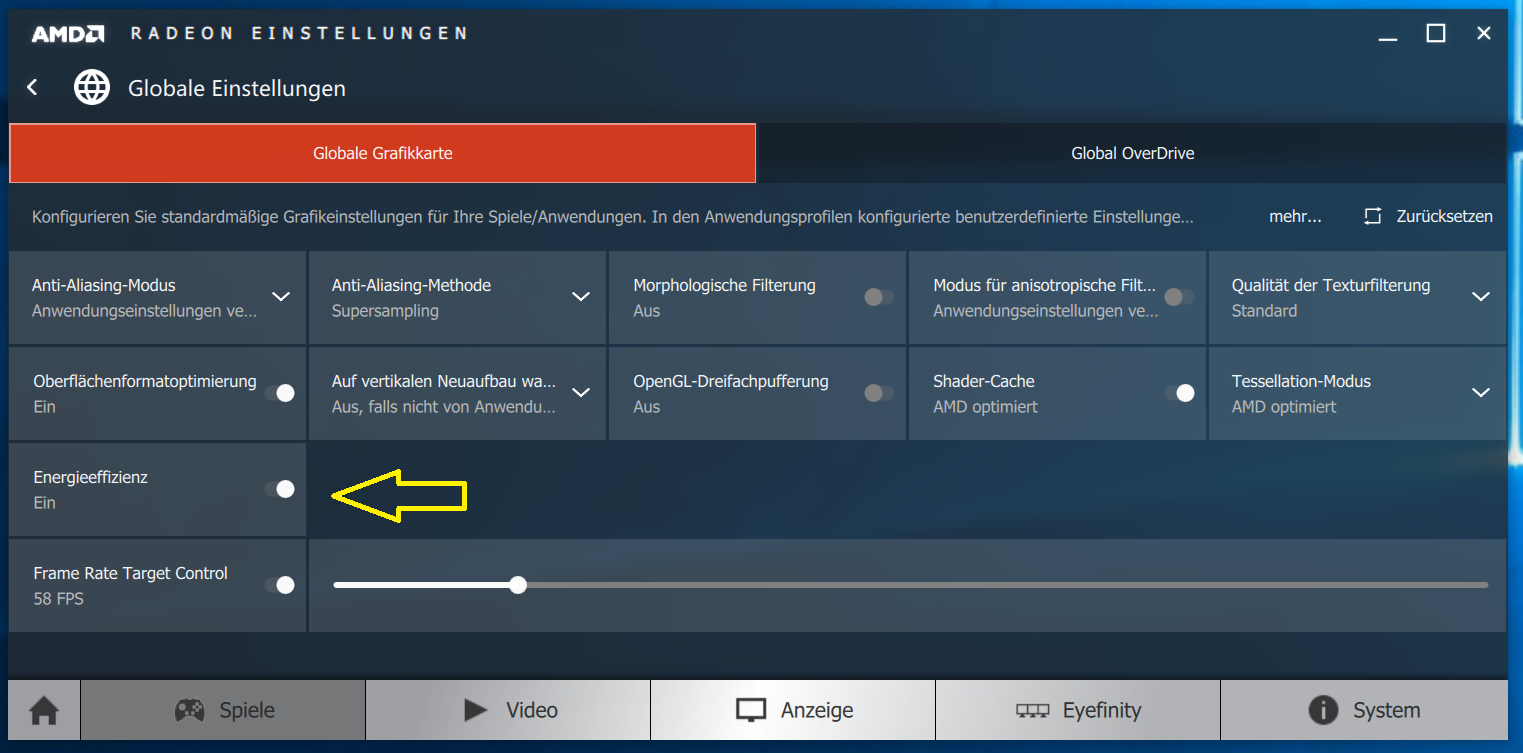
Task: Enable OpenGL-Dreifachpufferung switch
Action: (878, 393)
